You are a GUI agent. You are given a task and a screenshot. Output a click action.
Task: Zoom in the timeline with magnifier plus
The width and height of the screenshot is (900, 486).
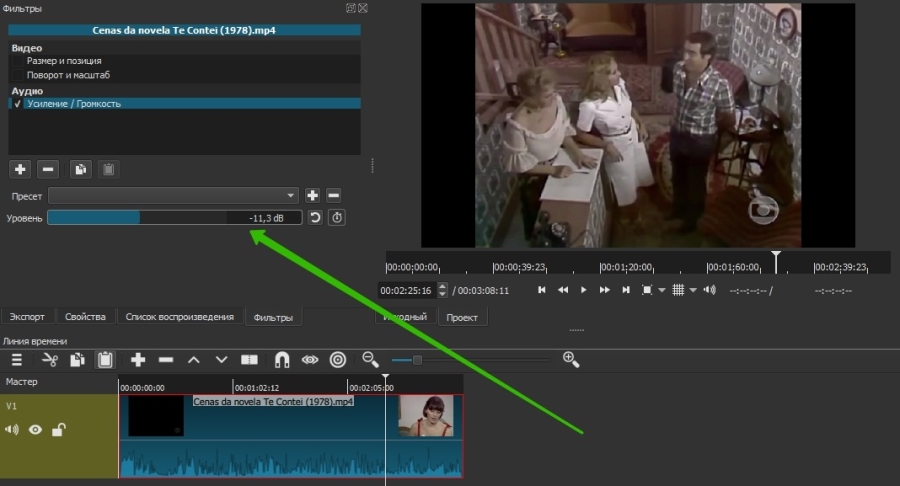click(x=571, y=359)
